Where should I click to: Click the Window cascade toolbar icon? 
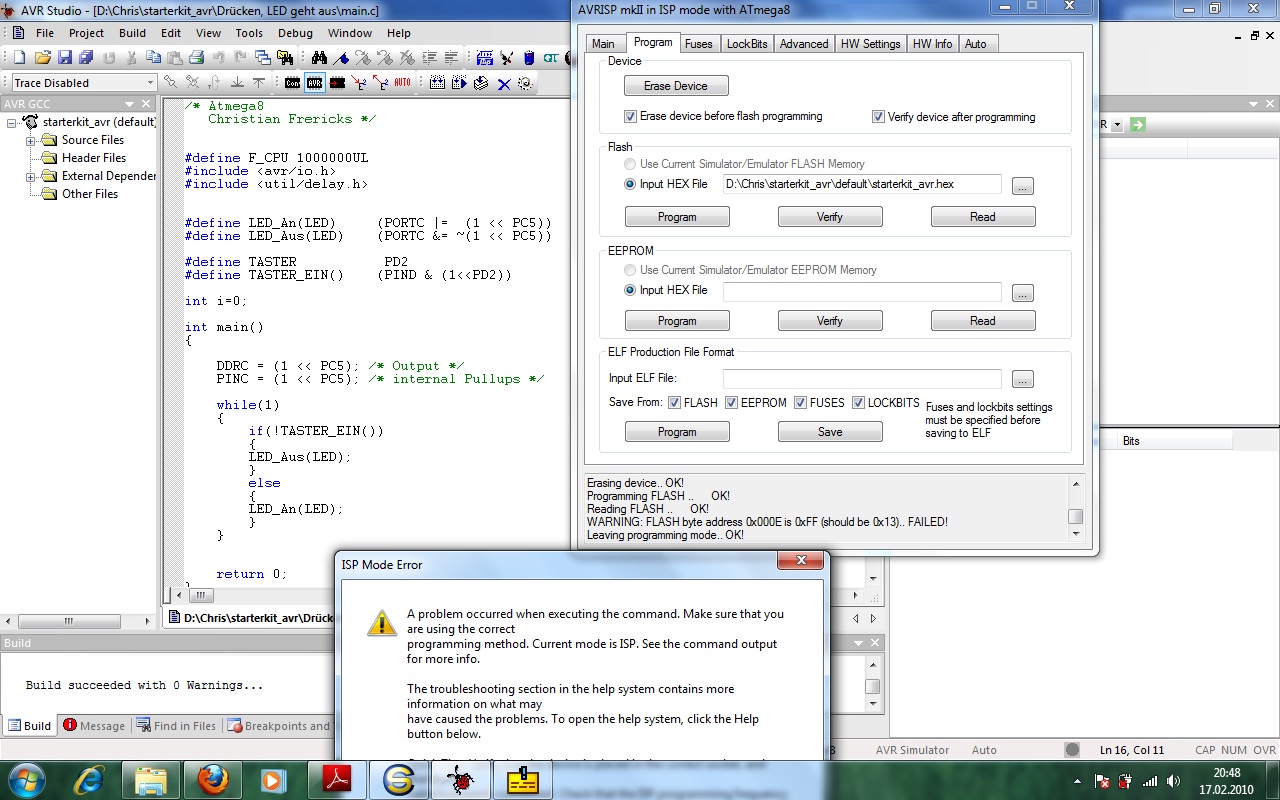[x=262, y=58]
